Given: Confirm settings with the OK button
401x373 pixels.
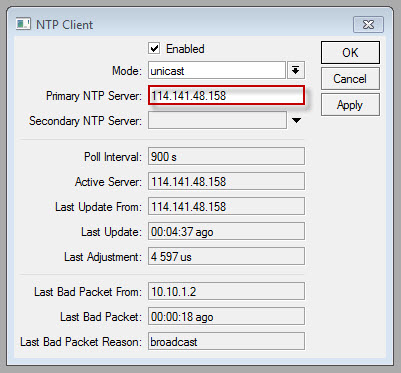Looking at the screenshot, I should point(350,53).
